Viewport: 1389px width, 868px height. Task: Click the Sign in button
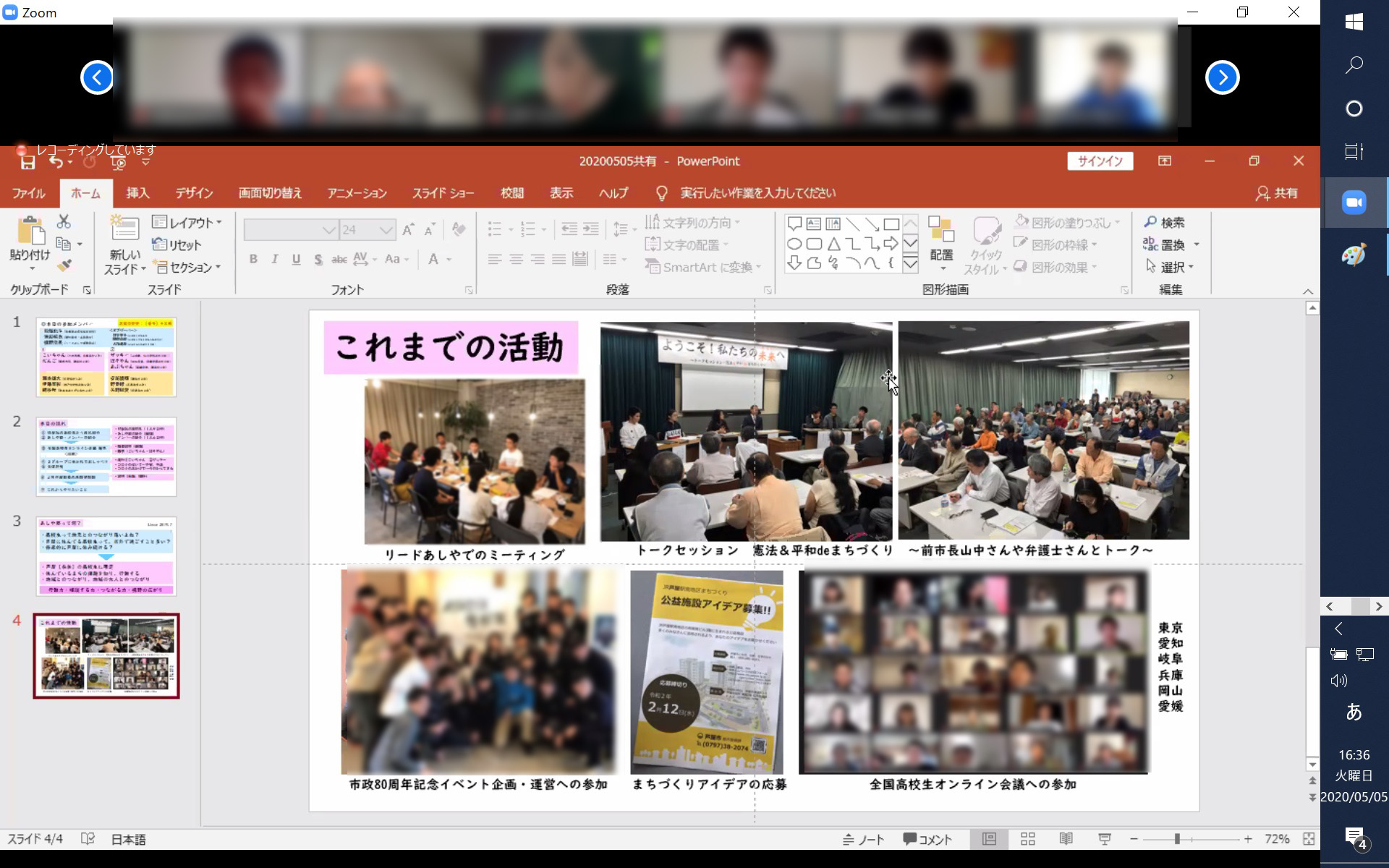coord(1100,161)
